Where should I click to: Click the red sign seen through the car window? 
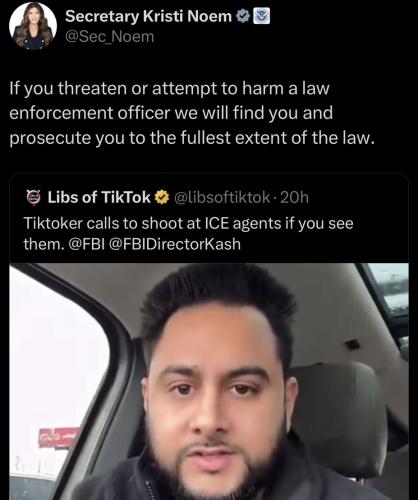click(59, 437)
